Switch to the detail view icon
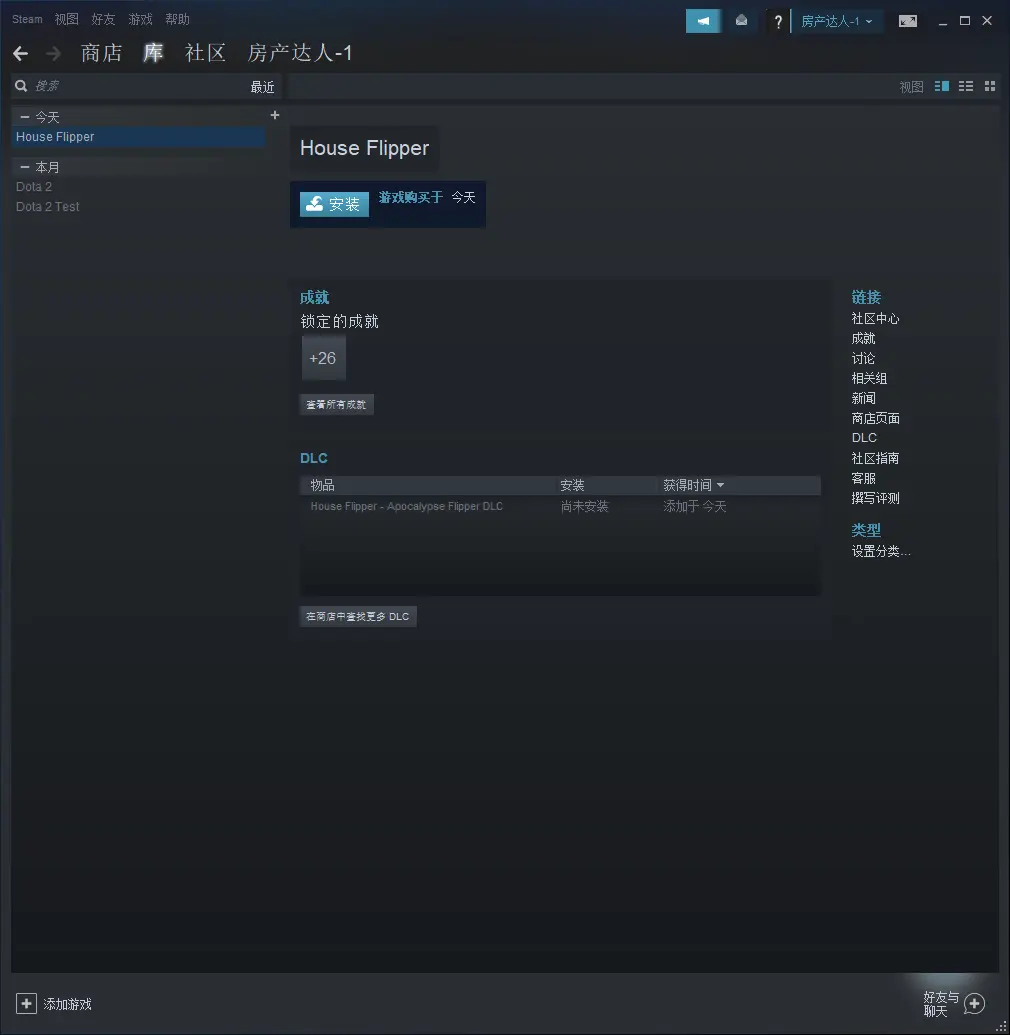Viewport: 1010px width, 1035px height. (x=942, y=86)
